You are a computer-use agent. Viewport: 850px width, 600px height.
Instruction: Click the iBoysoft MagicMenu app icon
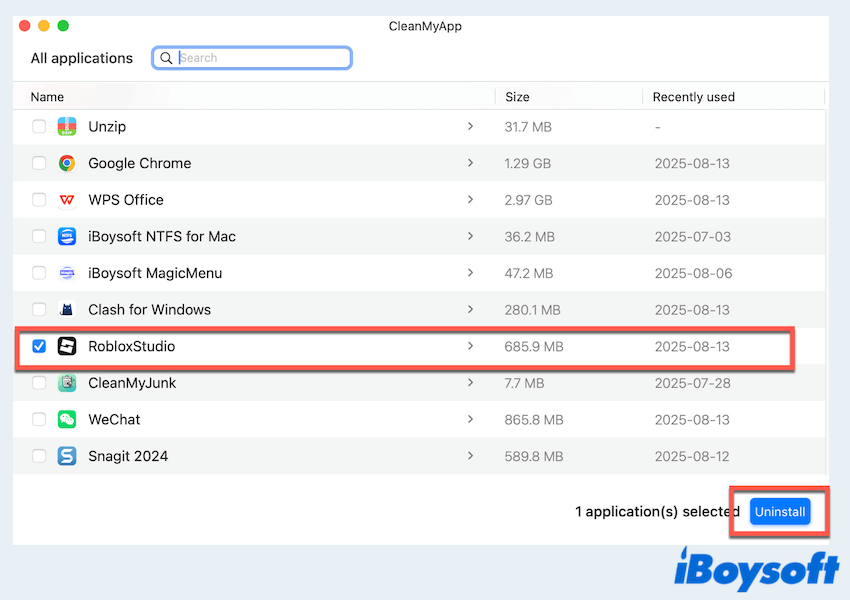67,273
